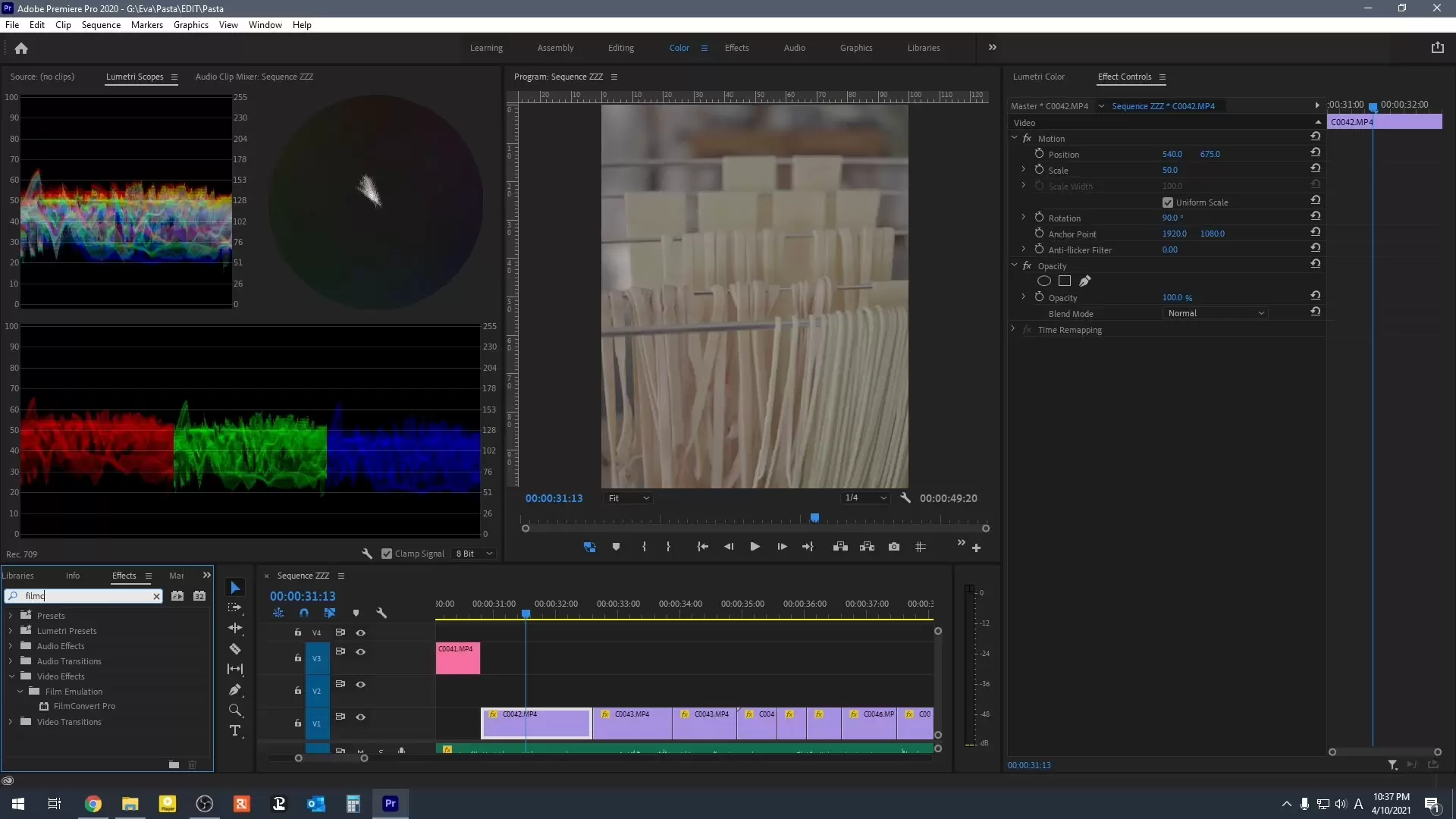The image size is (1456, 819).
Task: Reset the Rotation parameter
Action: pyautogui.click(x=1316, y=217)
